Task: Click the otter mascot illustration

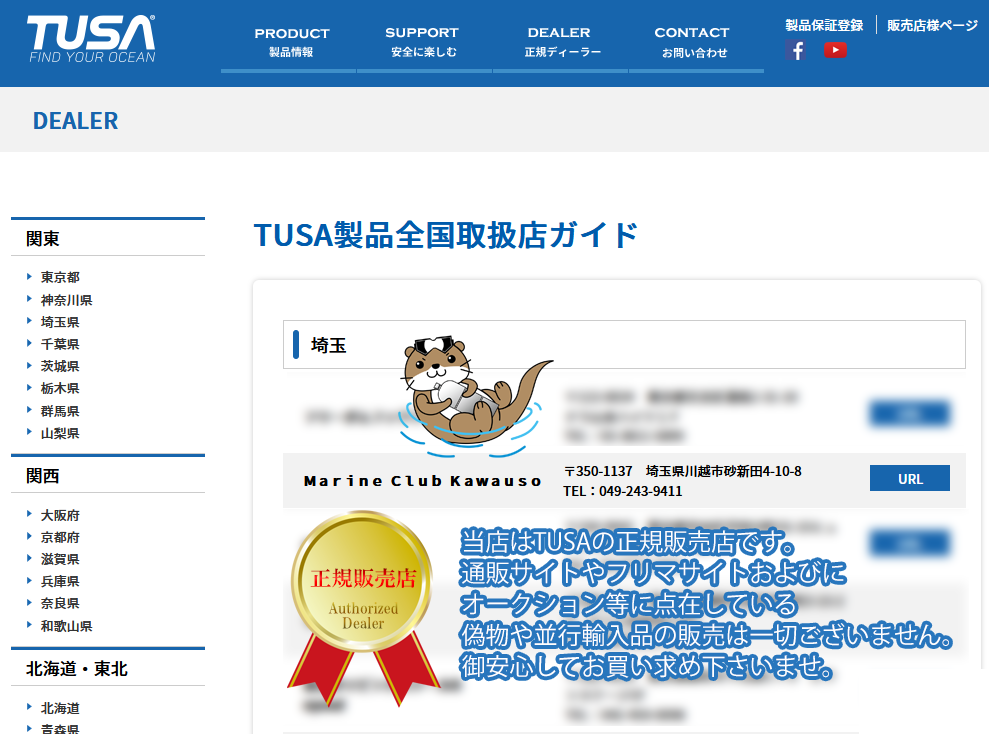Action: point(474,395)
